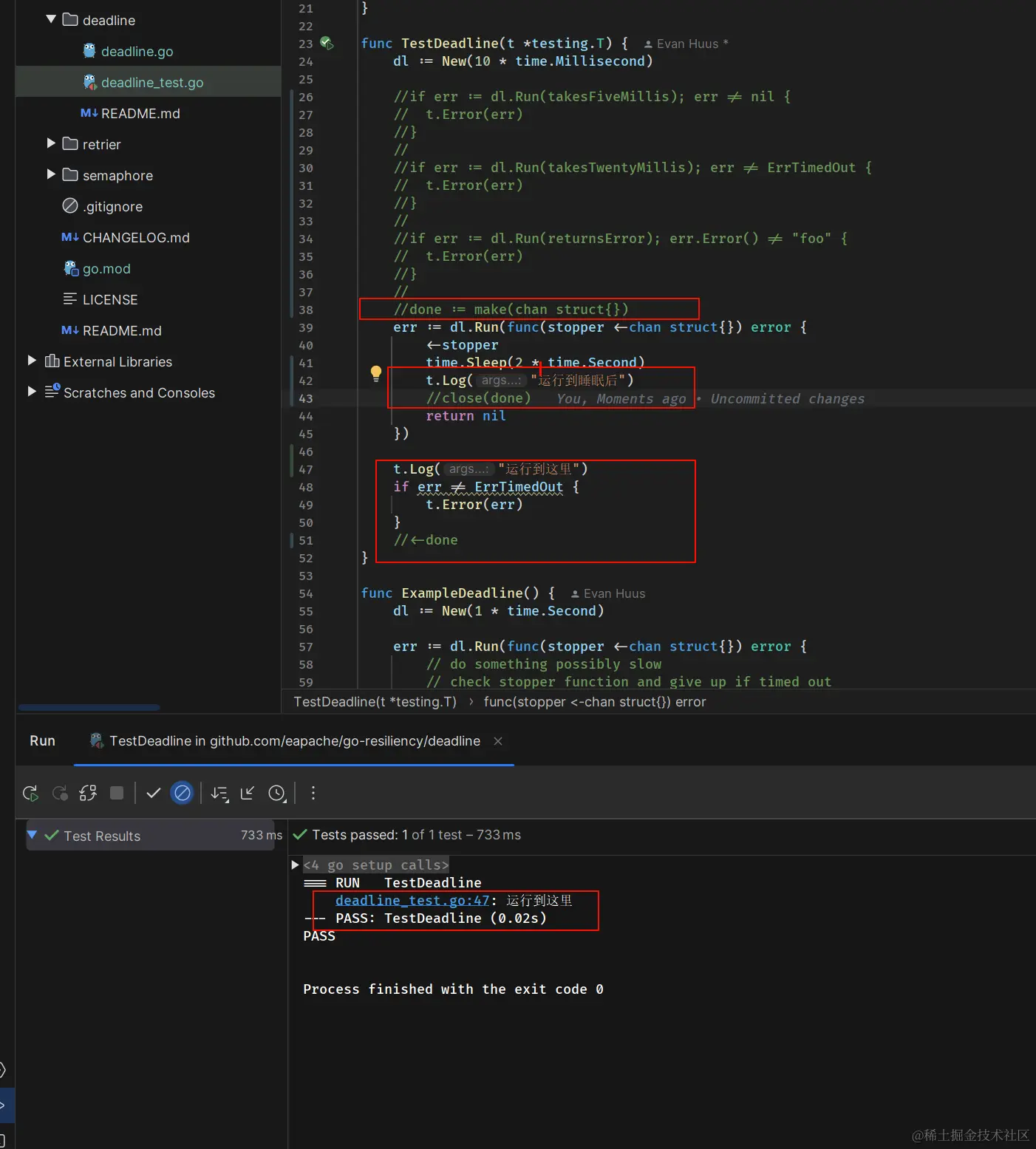The image size is (1036, 1149).
Task: Open the more options kebab menu in Run toolbar
Action: (313, 793)
